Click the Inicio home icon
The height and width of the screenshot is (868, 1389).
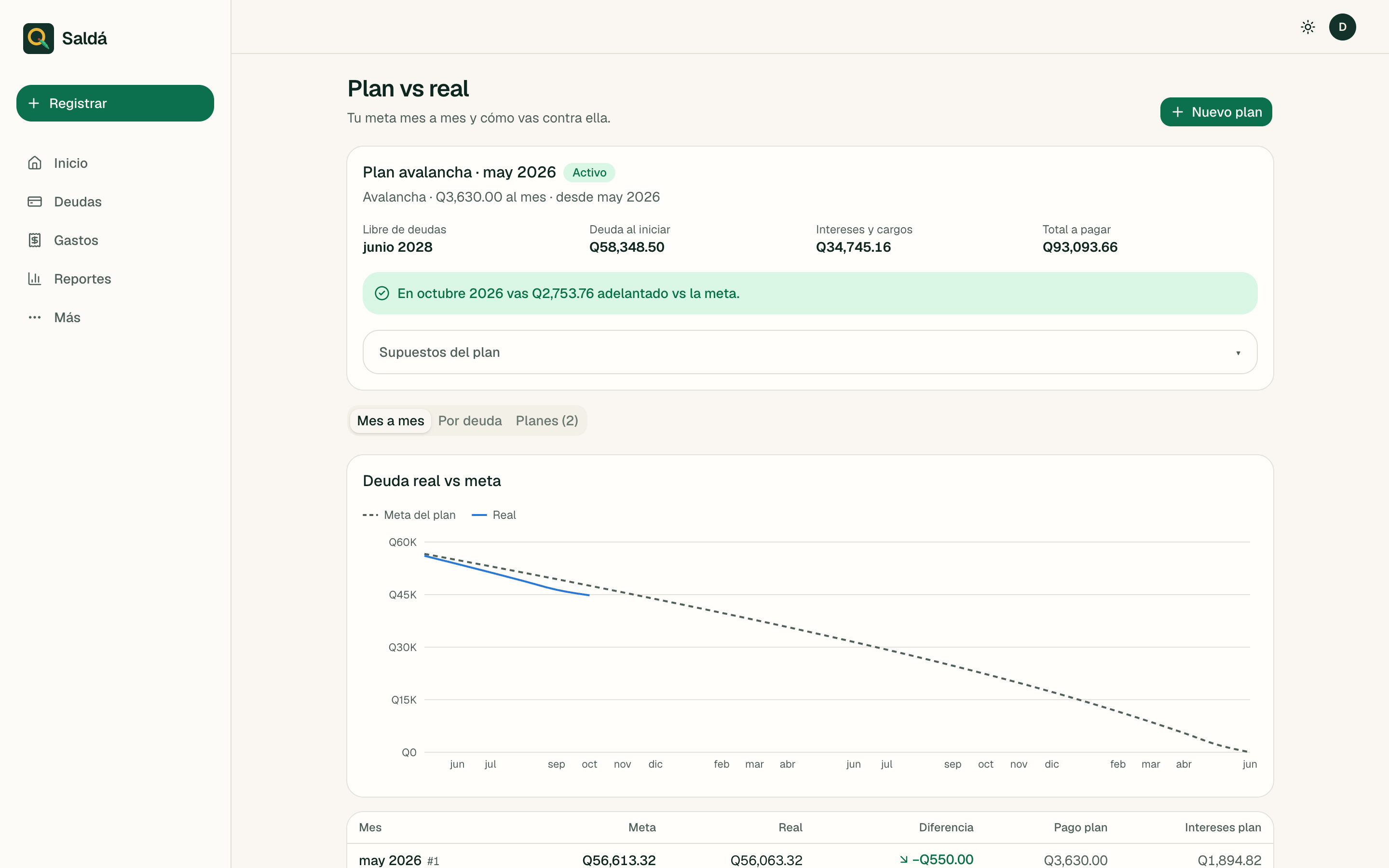(35, 163)
